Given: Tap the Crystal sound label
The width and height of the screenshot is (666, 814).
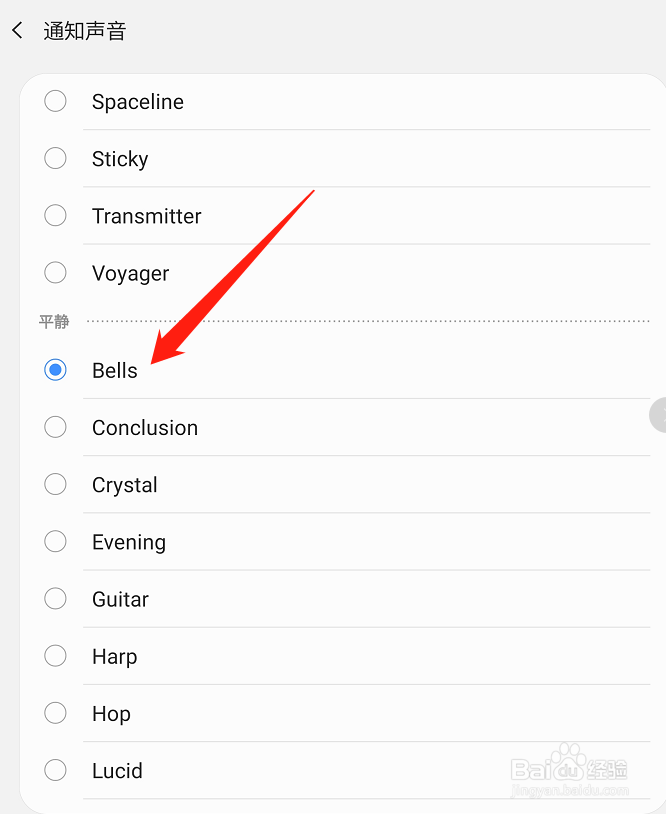Looking at the screenshot, I should tap(125, 485).
